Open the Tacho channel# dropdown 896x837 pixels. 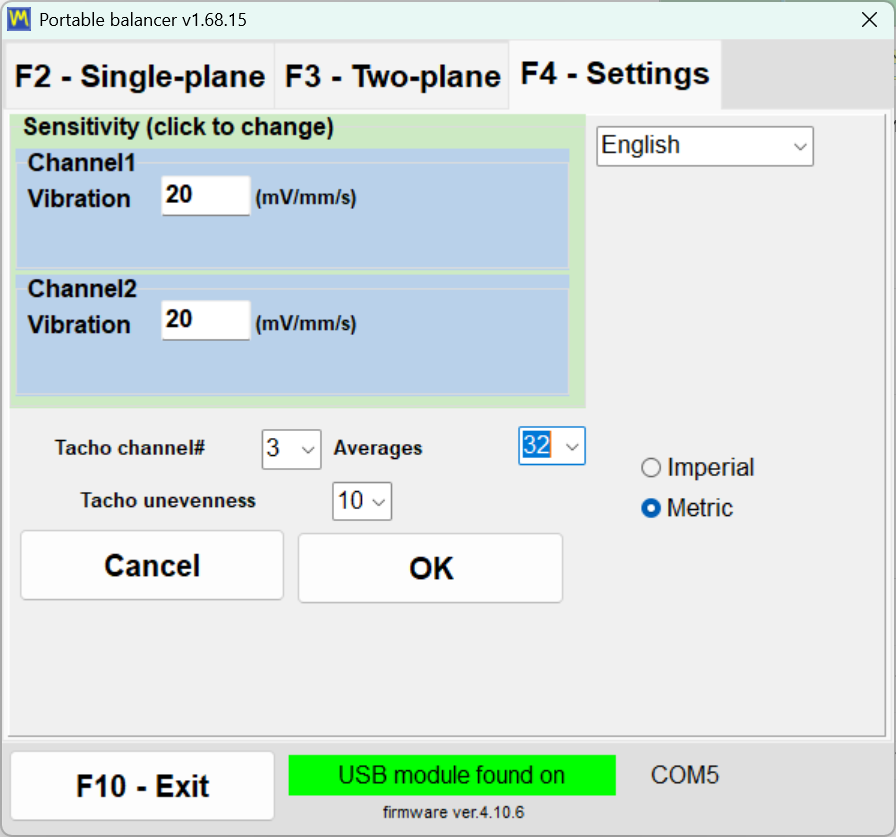[290, 450]
